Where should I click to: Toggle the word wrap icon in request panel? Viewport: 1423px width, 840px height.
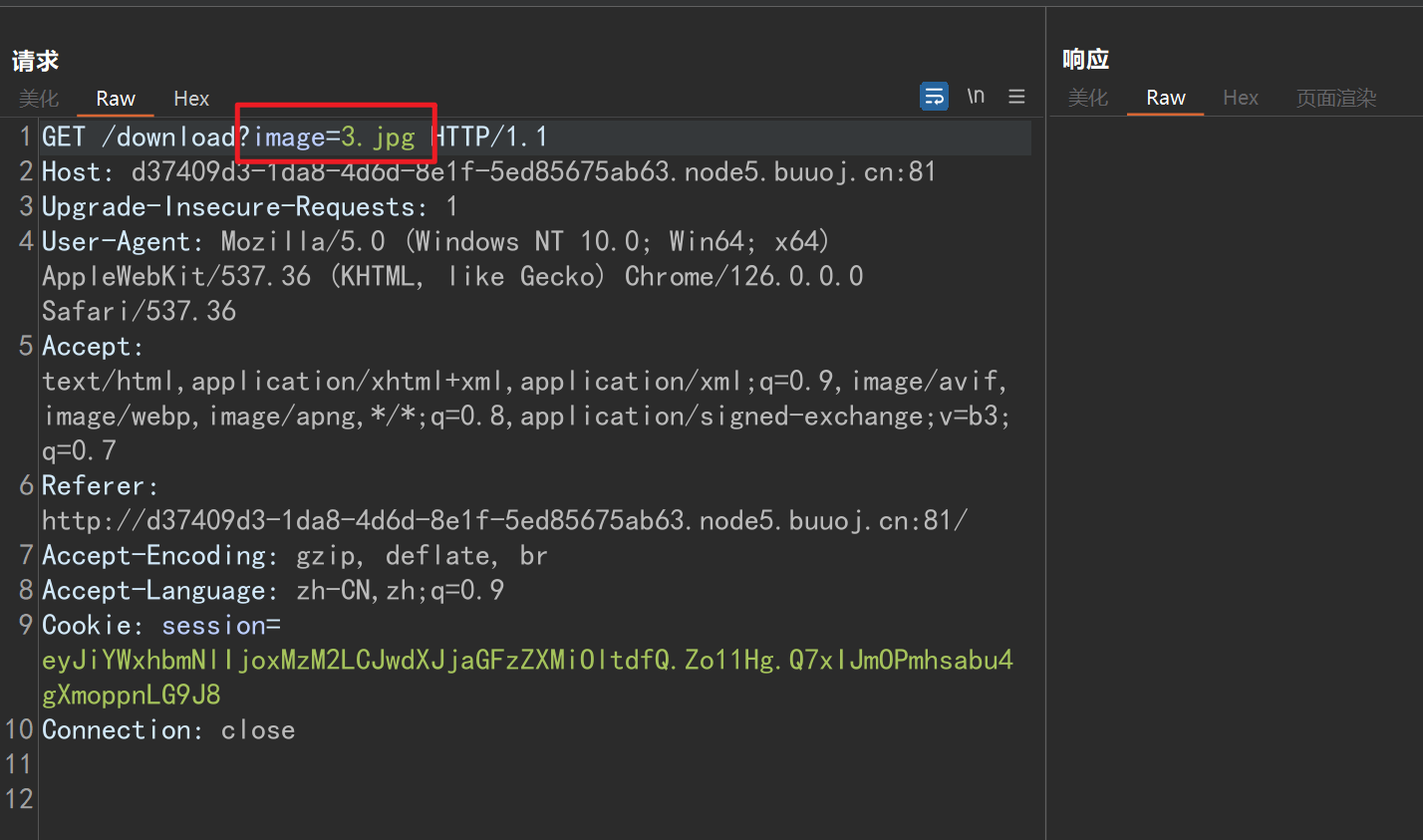pos(934,97)
